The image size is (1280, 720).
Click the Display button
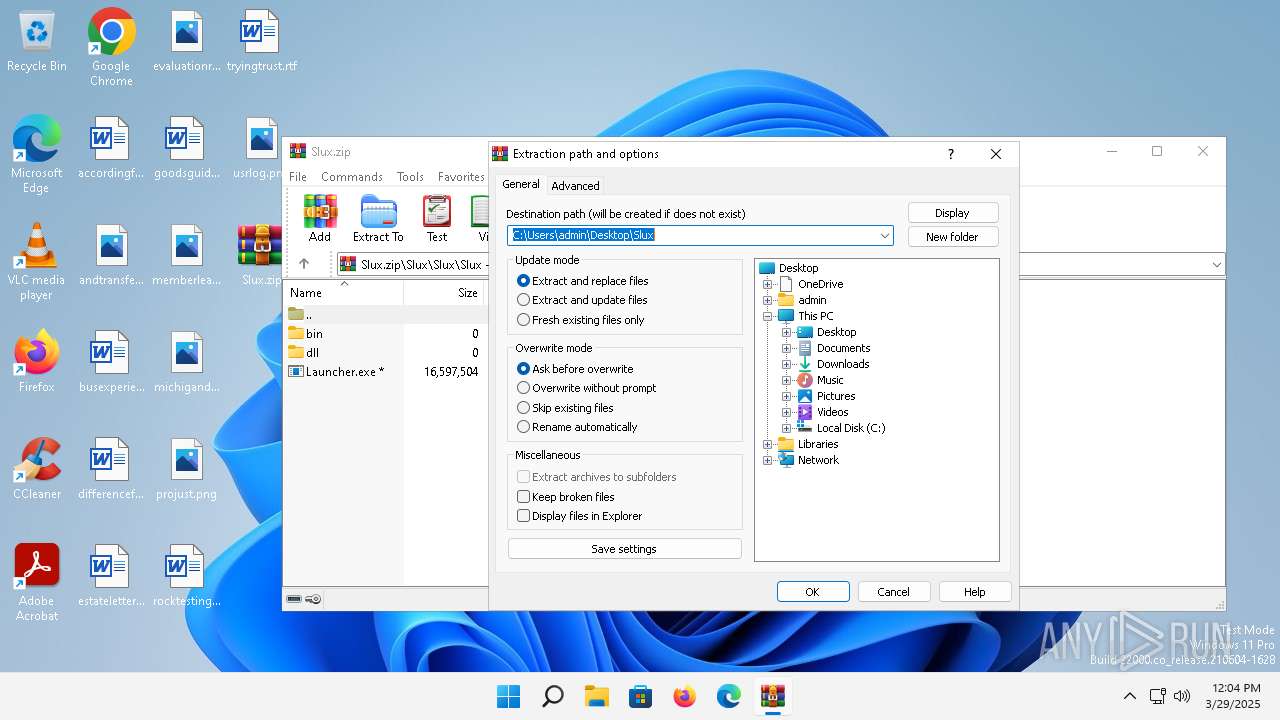point(953,213)
